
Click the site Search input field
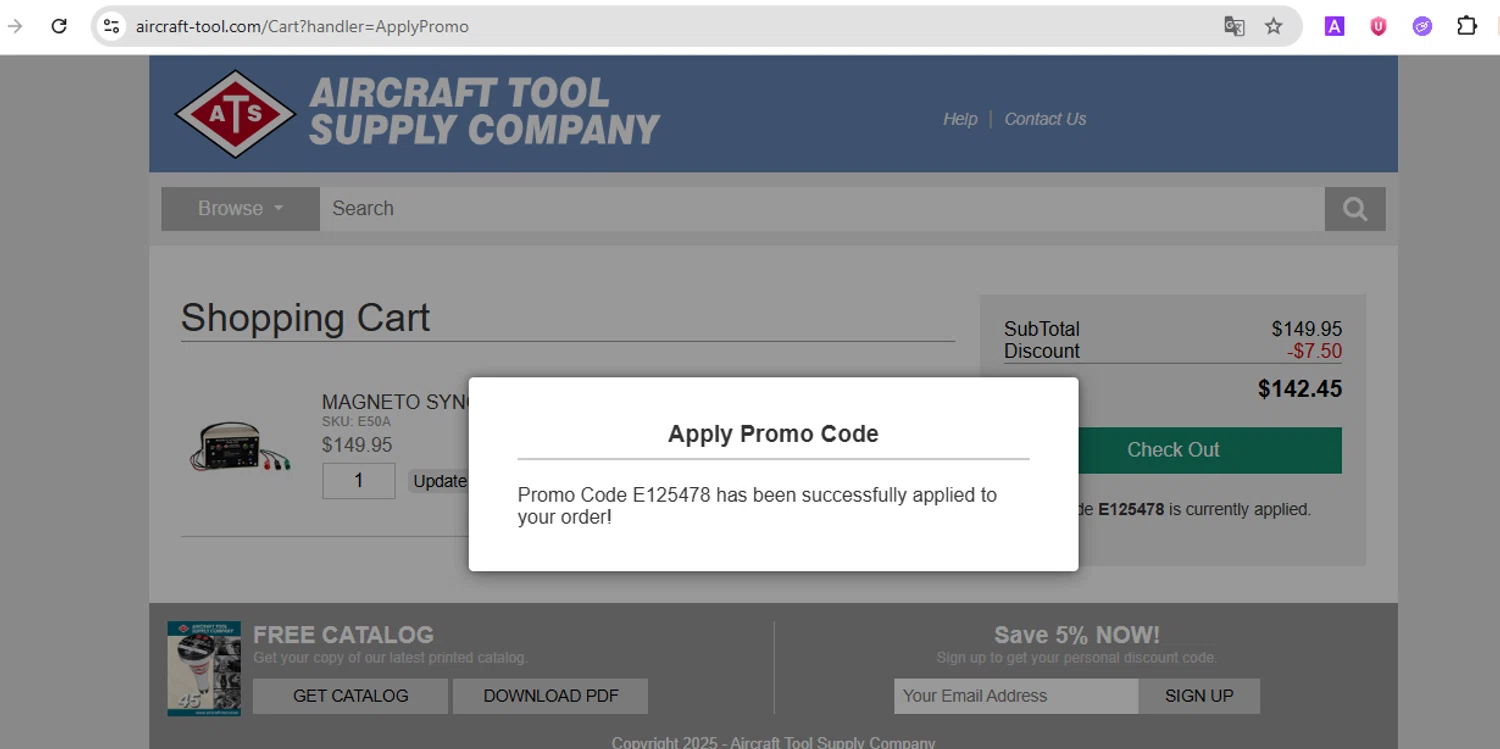point(822,209)
